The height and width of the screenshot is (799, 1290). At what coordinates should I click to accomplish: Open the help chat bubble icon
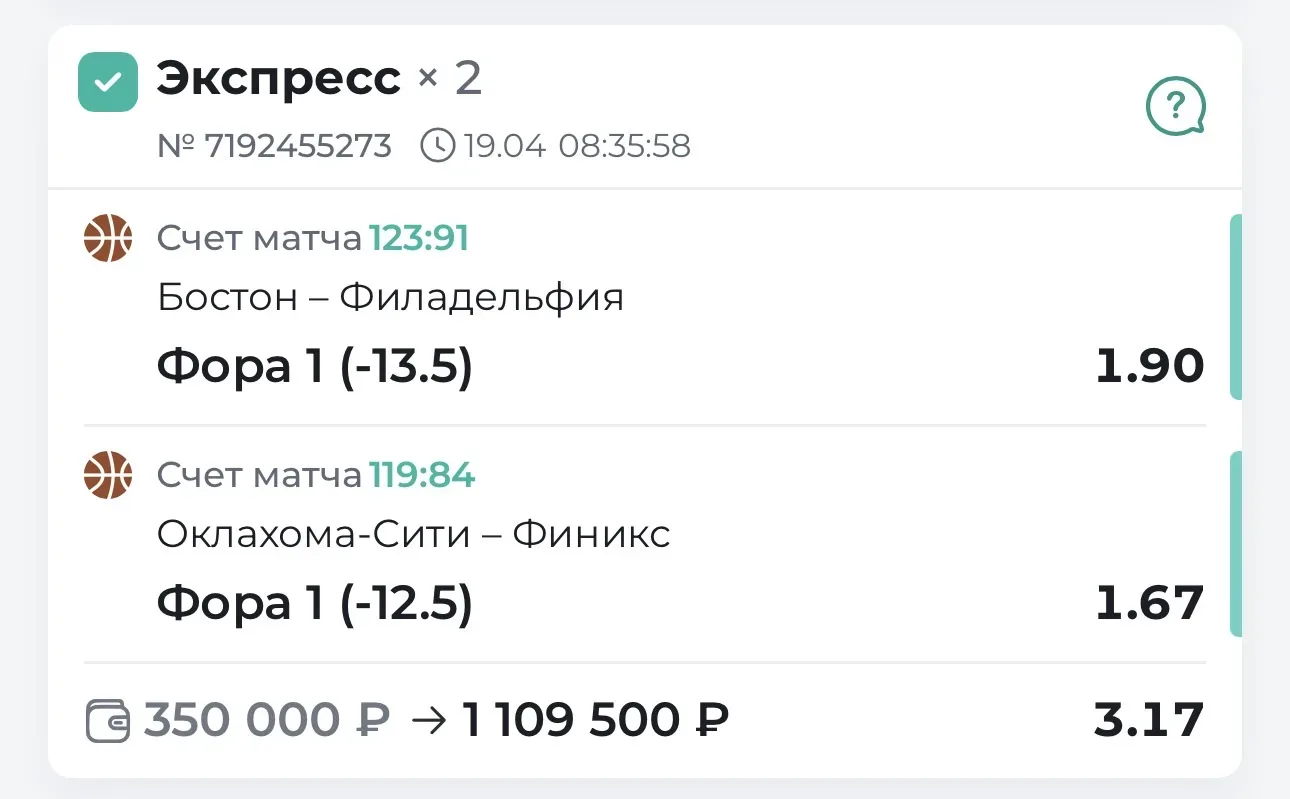(x=1175, y=105)
